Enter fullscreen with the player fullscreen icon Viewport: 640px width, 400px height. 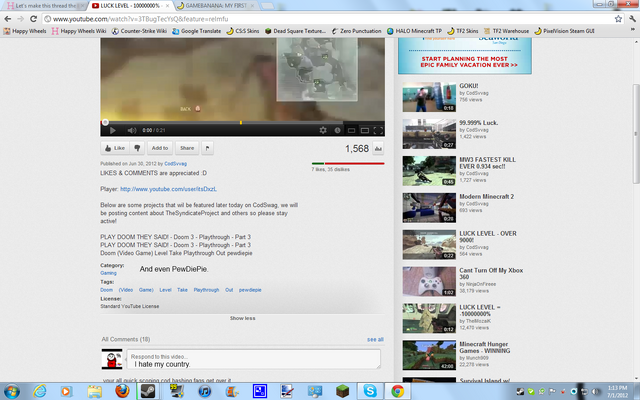pyautogui.click(x=378, y=130)
